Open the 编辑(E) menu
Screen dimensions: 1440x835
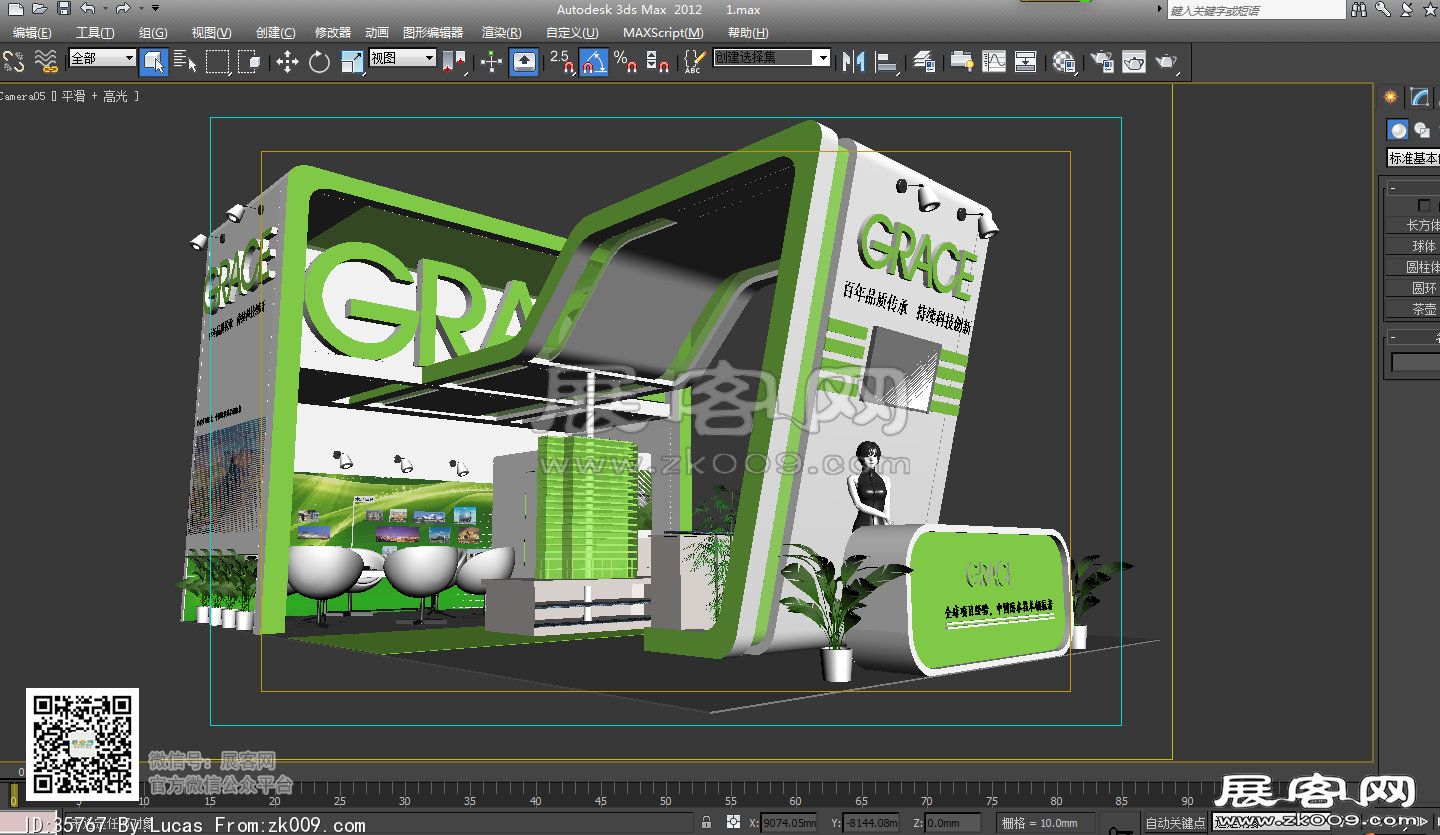point(32,33)
